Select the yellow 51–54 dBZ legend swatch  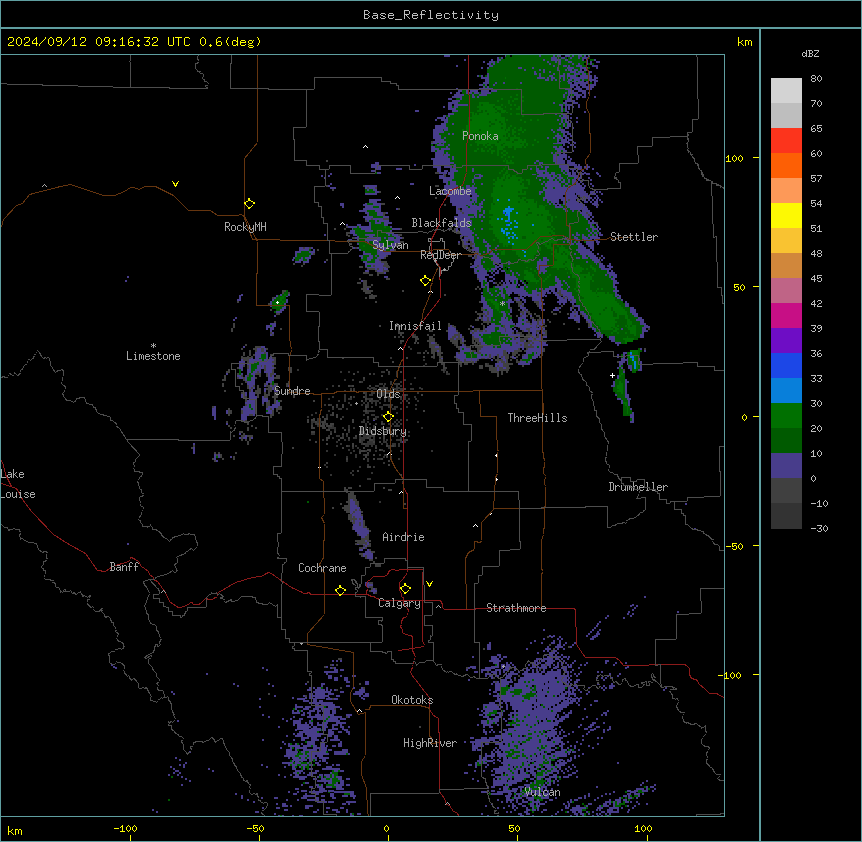click(x=786, y=215)
